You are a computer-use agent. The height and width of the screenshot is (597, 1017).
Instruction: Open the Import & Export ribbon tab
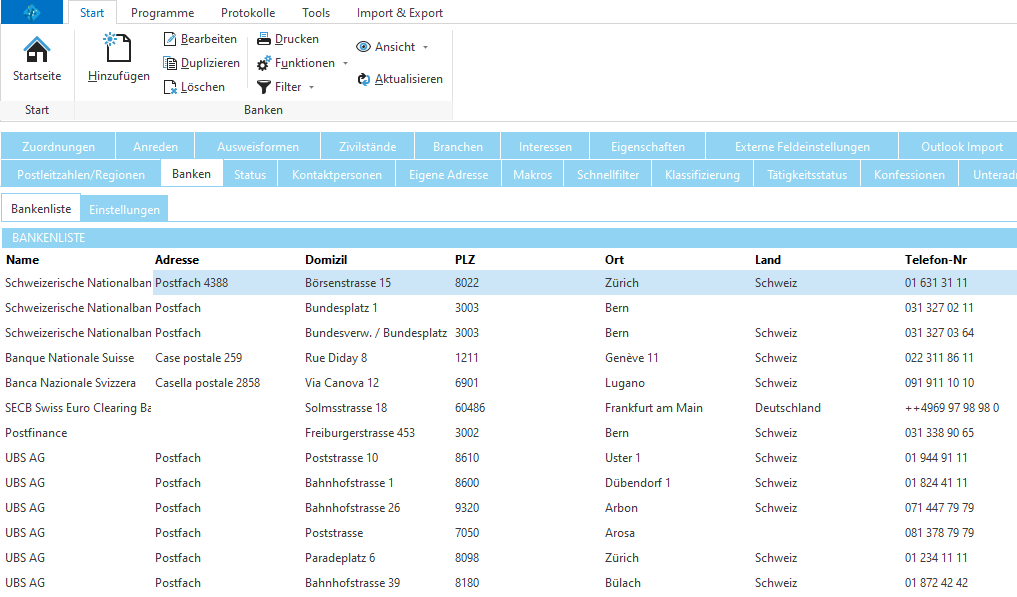pos(399,13)
